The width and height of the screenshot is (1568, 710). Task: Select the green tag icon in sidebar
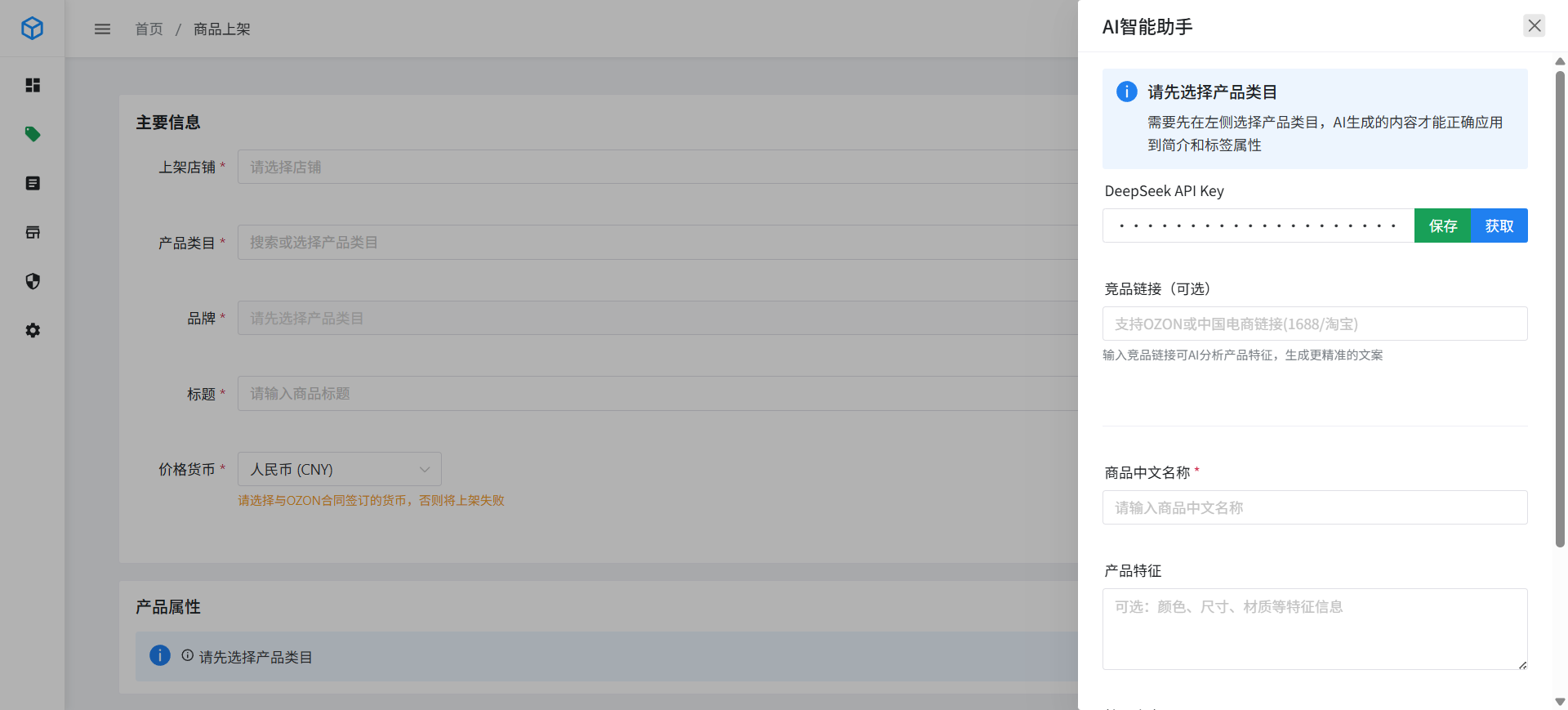click(x=33, y=134)
